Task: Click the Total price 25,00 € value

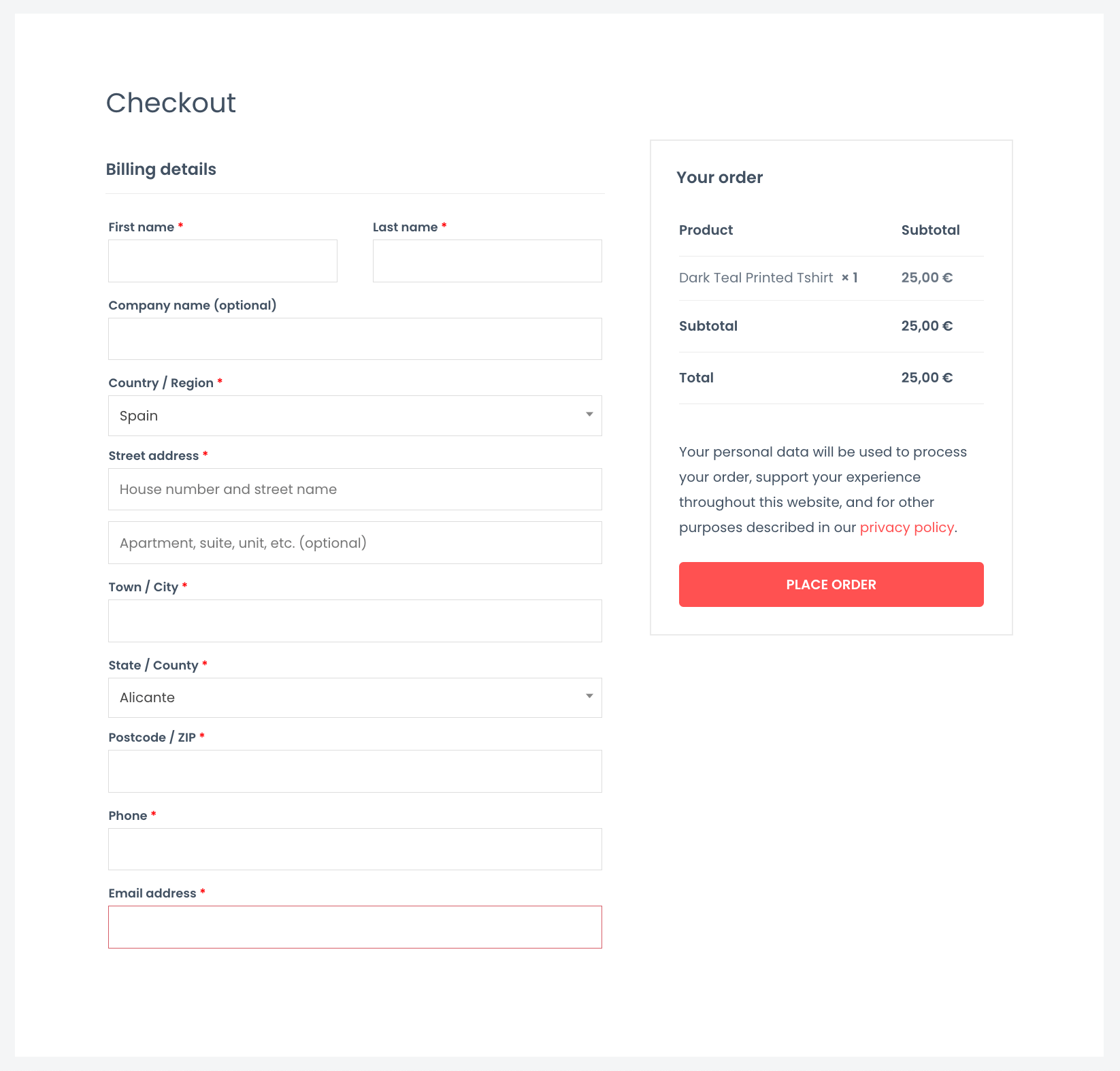Action: [x=927, y=378]
